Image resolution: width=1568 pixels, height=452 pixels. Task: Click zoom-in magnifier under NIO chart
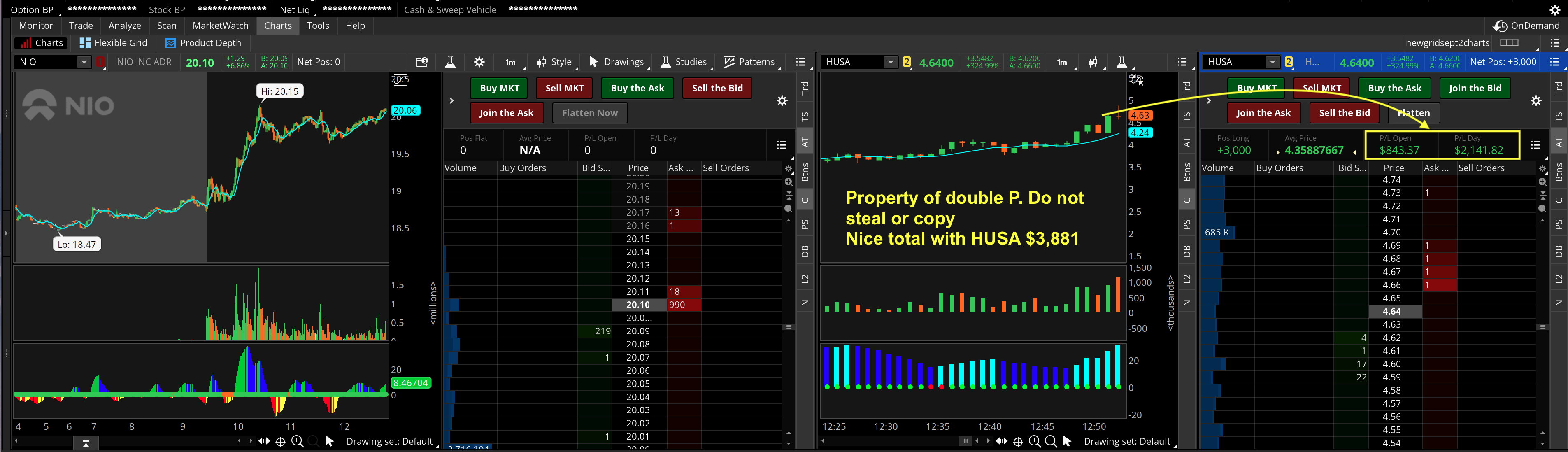(x=297, y=442)
